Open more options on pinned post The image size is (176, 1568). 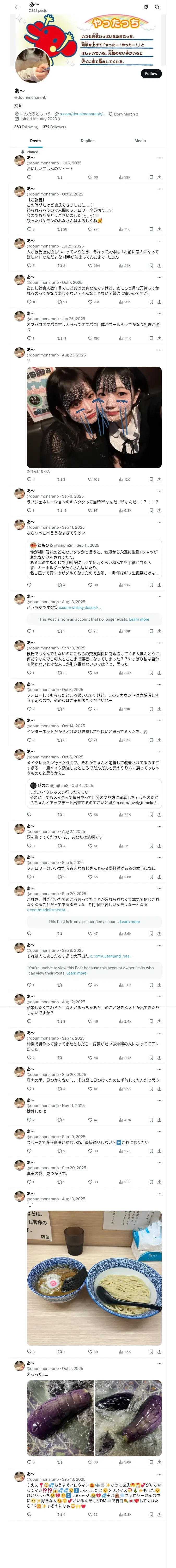[159, 158]
